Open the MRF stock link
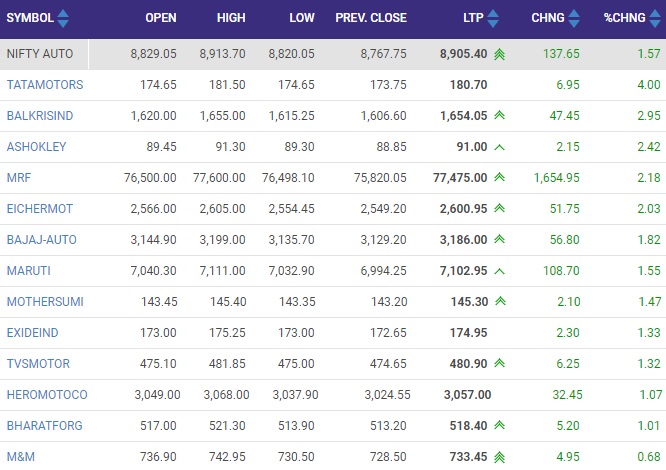The width and height of the screenshot is (666, 470). [x=19, y=177]
